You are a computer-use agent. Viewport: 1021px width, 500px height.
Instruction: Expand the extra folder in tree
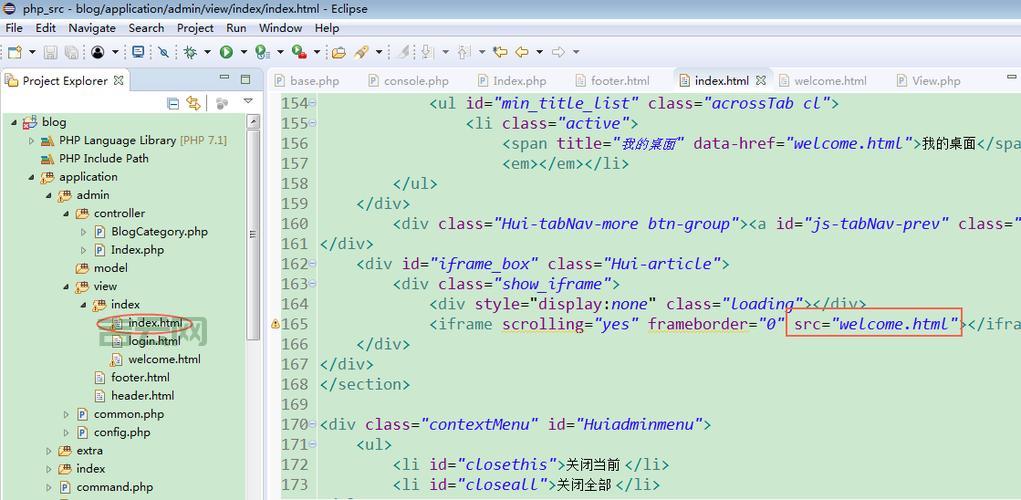[x=48, y=451]
